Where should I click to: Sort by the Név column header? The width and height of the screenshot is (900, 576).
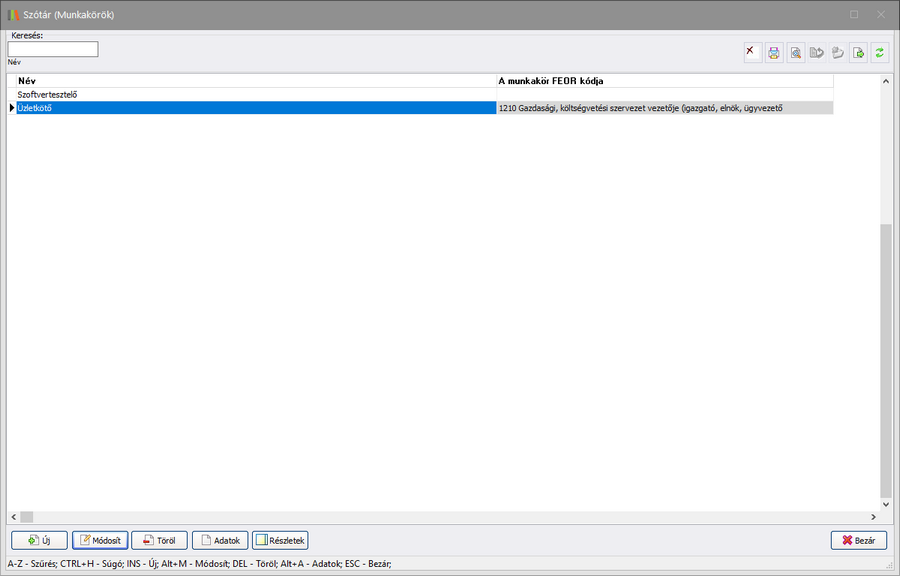250,80
